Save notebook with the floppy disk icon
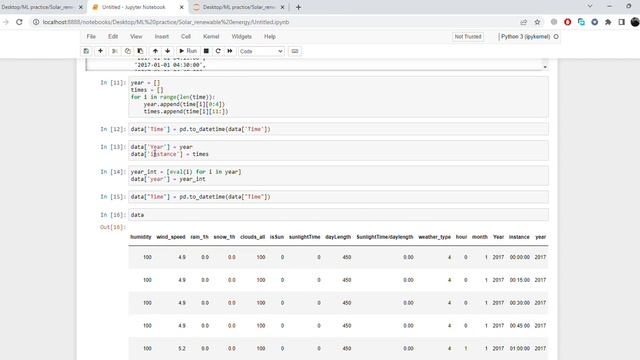This screenshot has height=360, width=640. 86,51
